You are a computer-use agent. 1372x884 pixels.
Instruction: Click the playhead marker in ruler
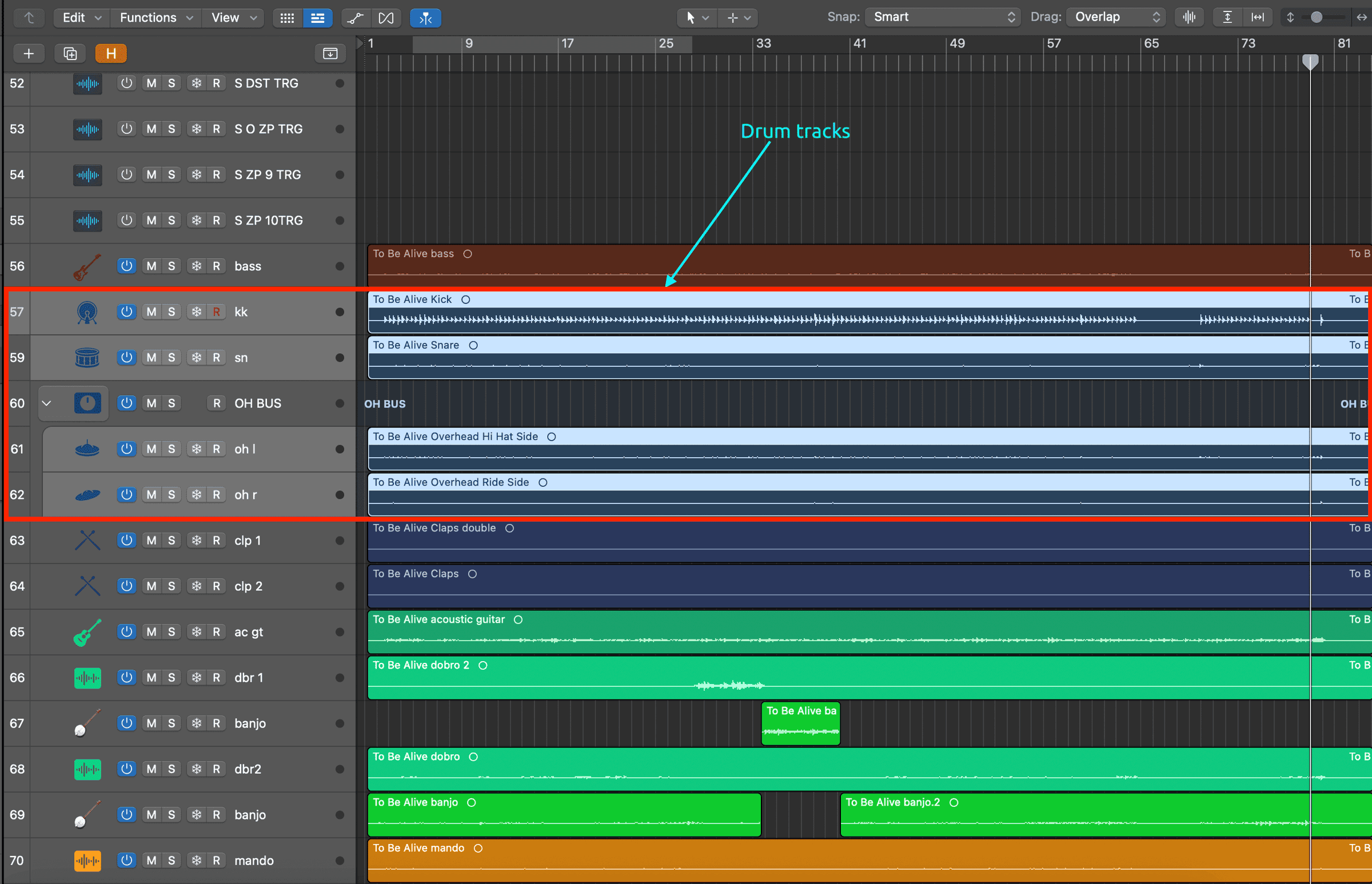(x=1310, y=62)
